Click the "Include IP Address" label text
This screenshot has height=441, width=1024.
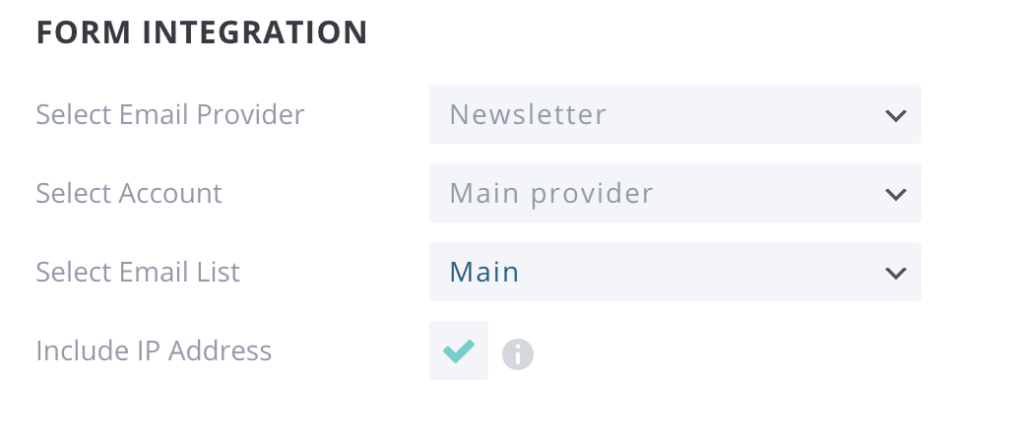[x=154, y=351]
